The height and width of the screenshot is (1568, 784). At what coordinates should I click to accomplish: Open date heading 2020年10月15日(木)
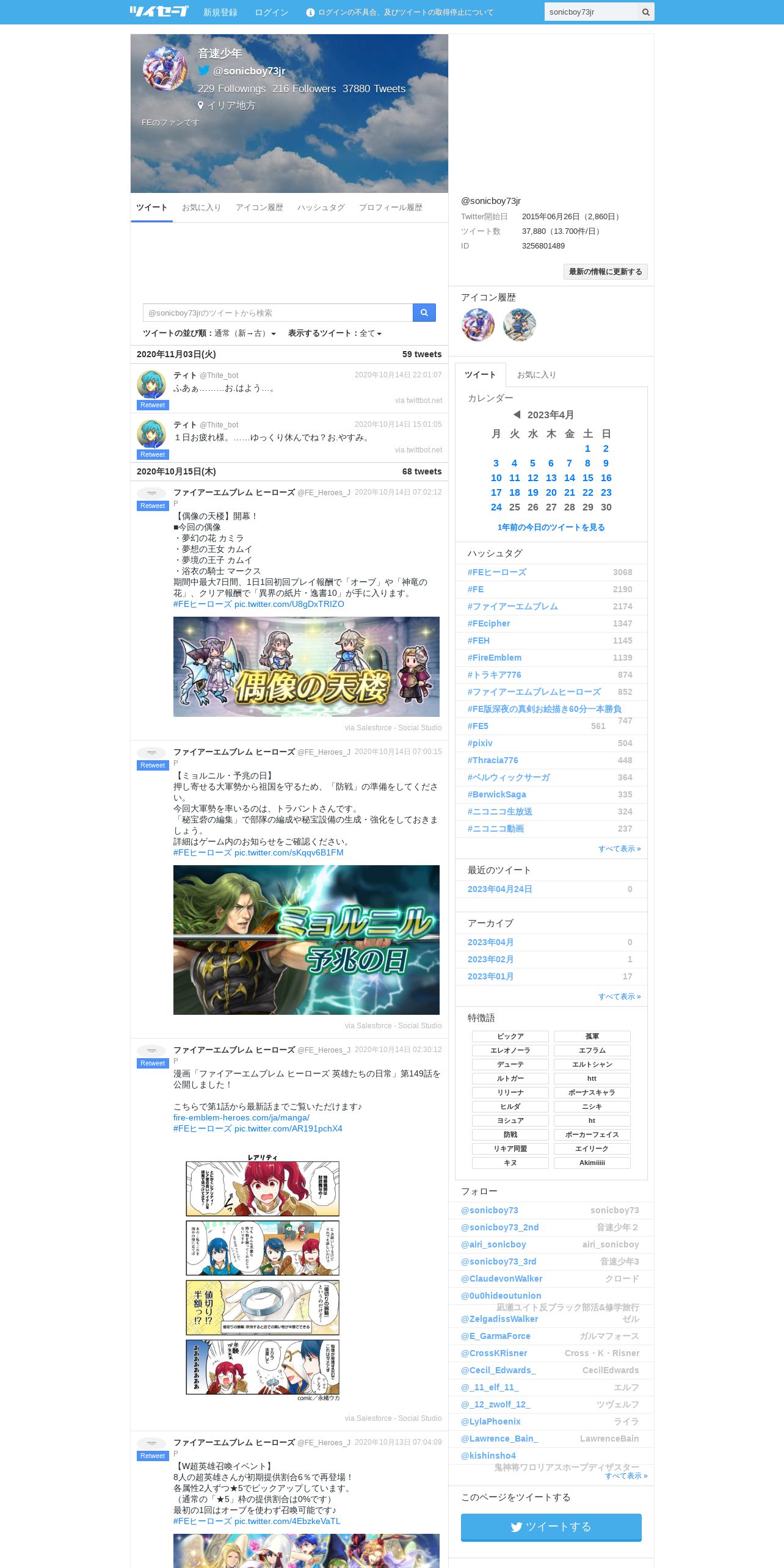click(x=176, y=471)
